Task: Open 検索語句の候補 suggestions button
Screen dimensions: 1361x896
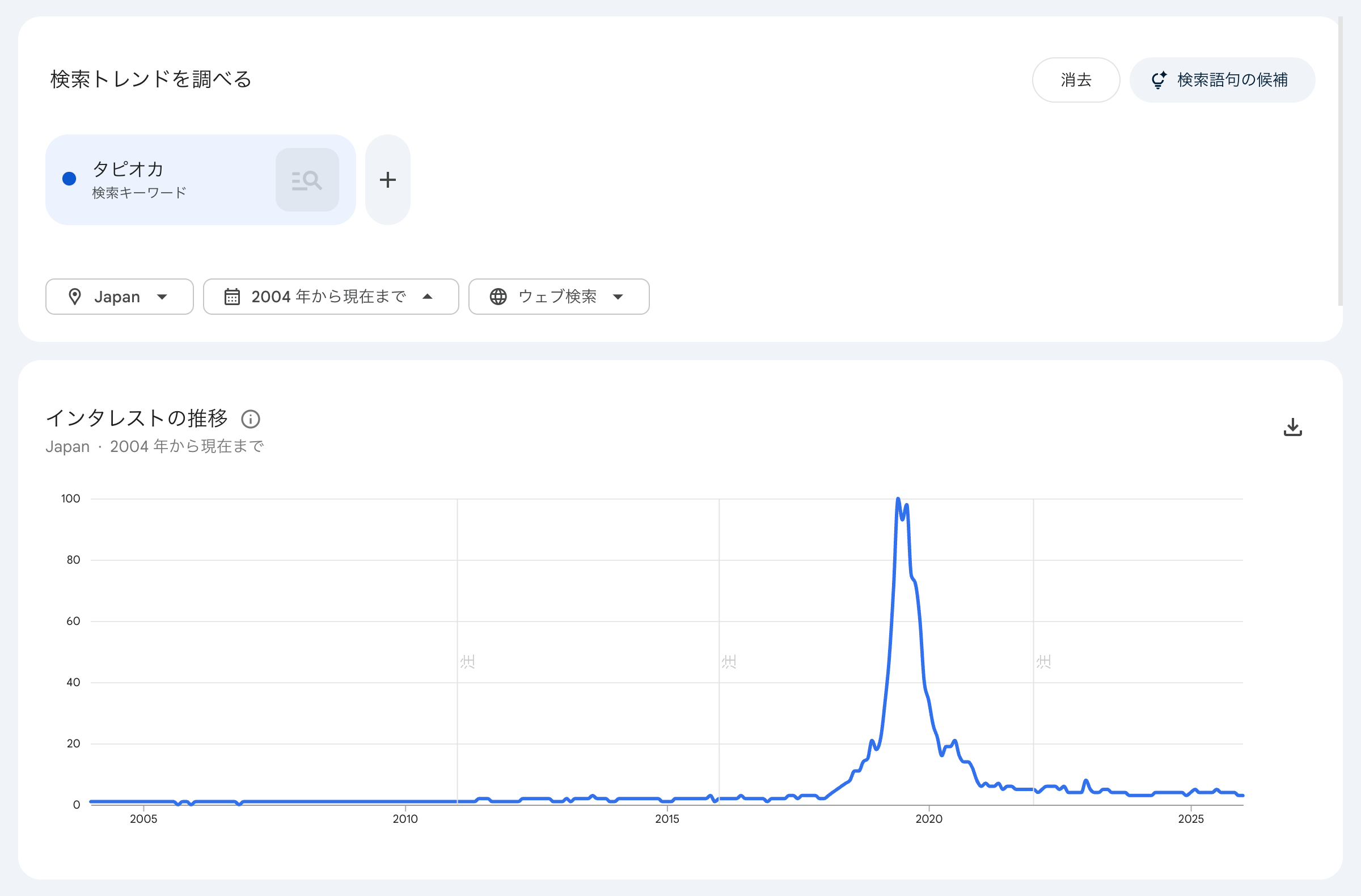Action: point(1222,80)
